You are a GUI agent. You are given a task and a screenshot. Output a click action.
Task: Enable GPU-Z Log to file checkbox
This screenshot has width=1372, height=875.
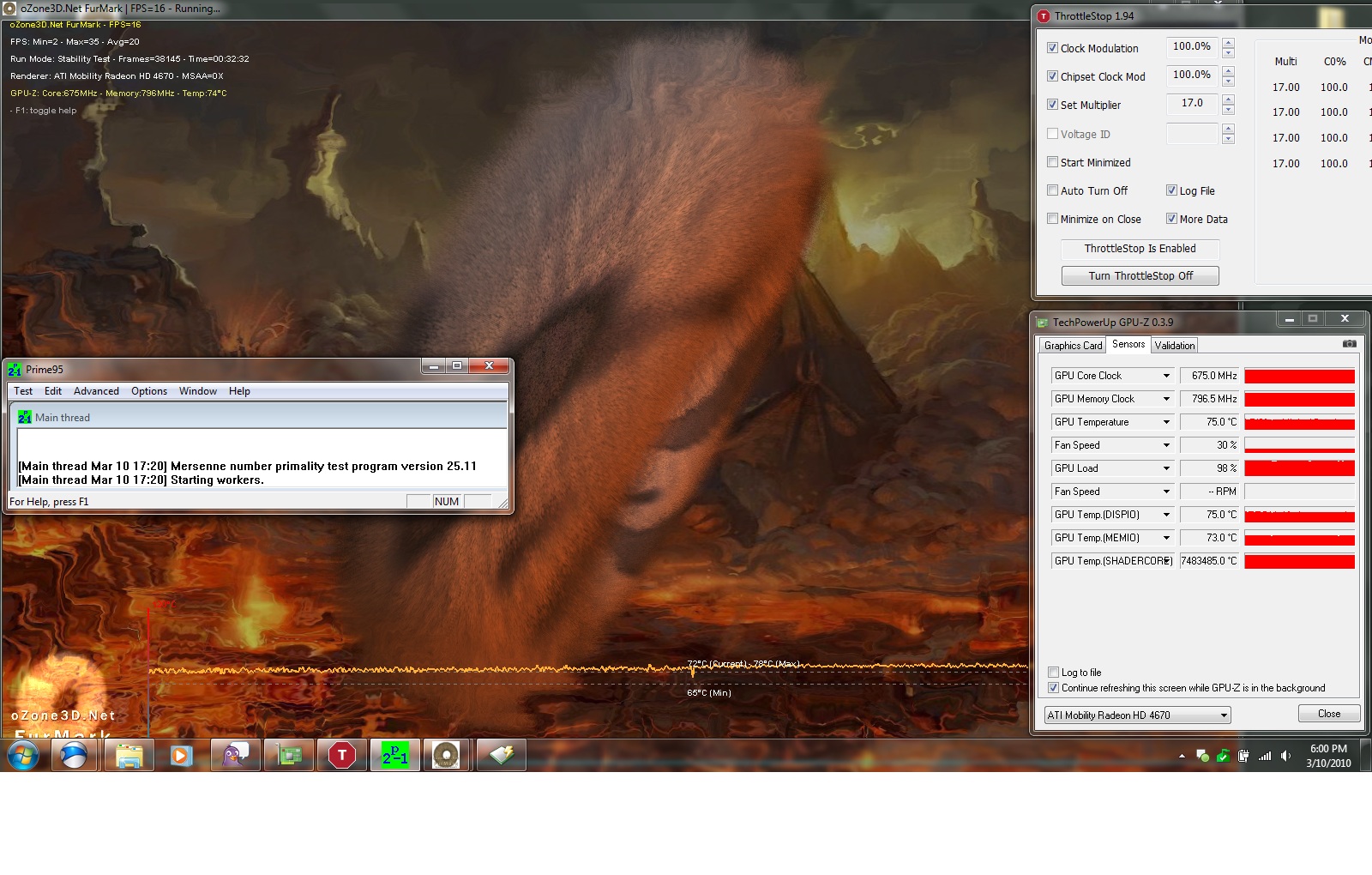coord(1053,673)
